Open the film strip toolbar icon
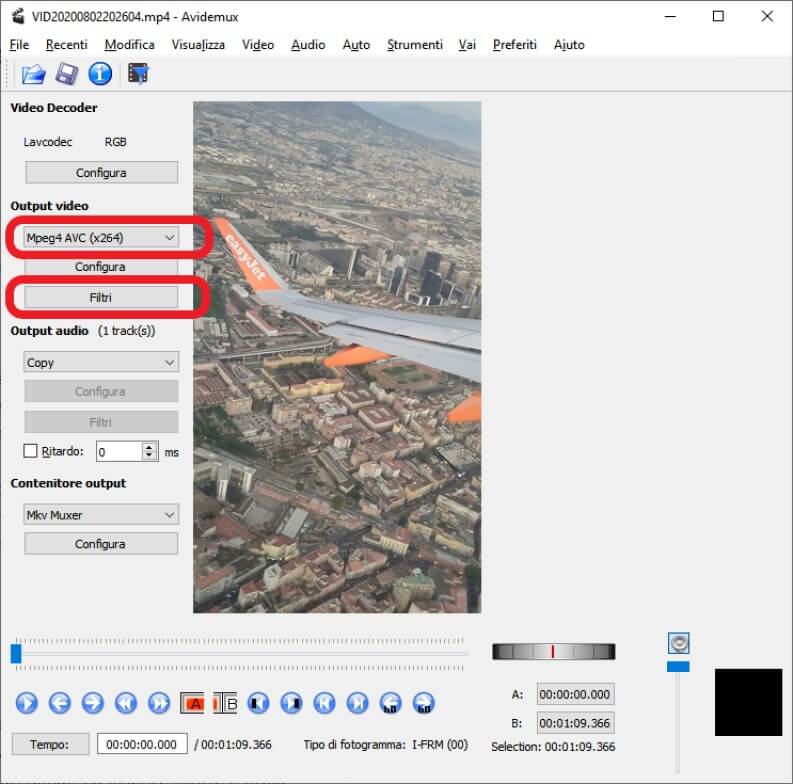Screen dimensions: 793x784 click(138, 74)
